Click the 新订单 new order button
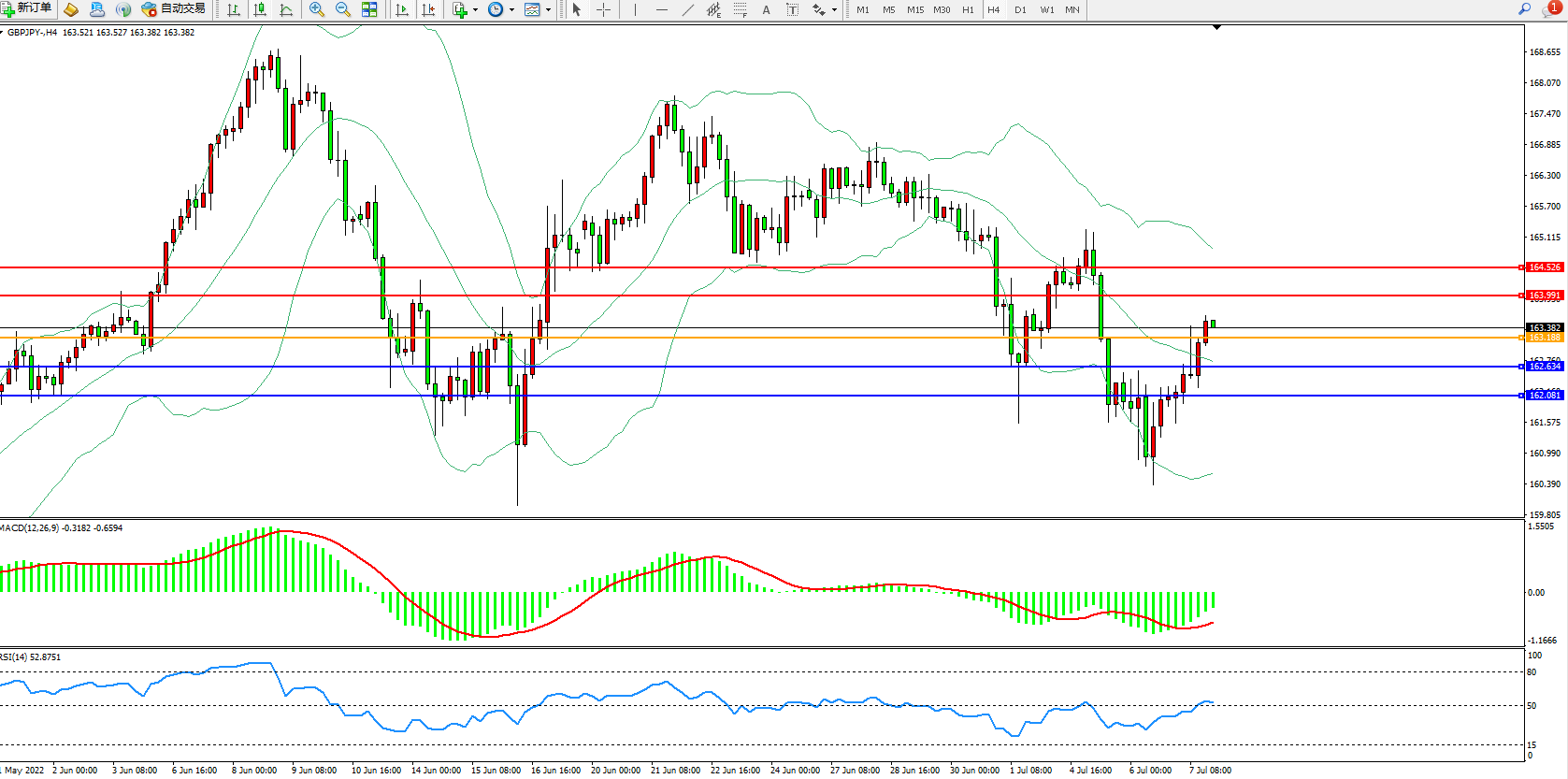1568x779 pixels. (27, 9)
